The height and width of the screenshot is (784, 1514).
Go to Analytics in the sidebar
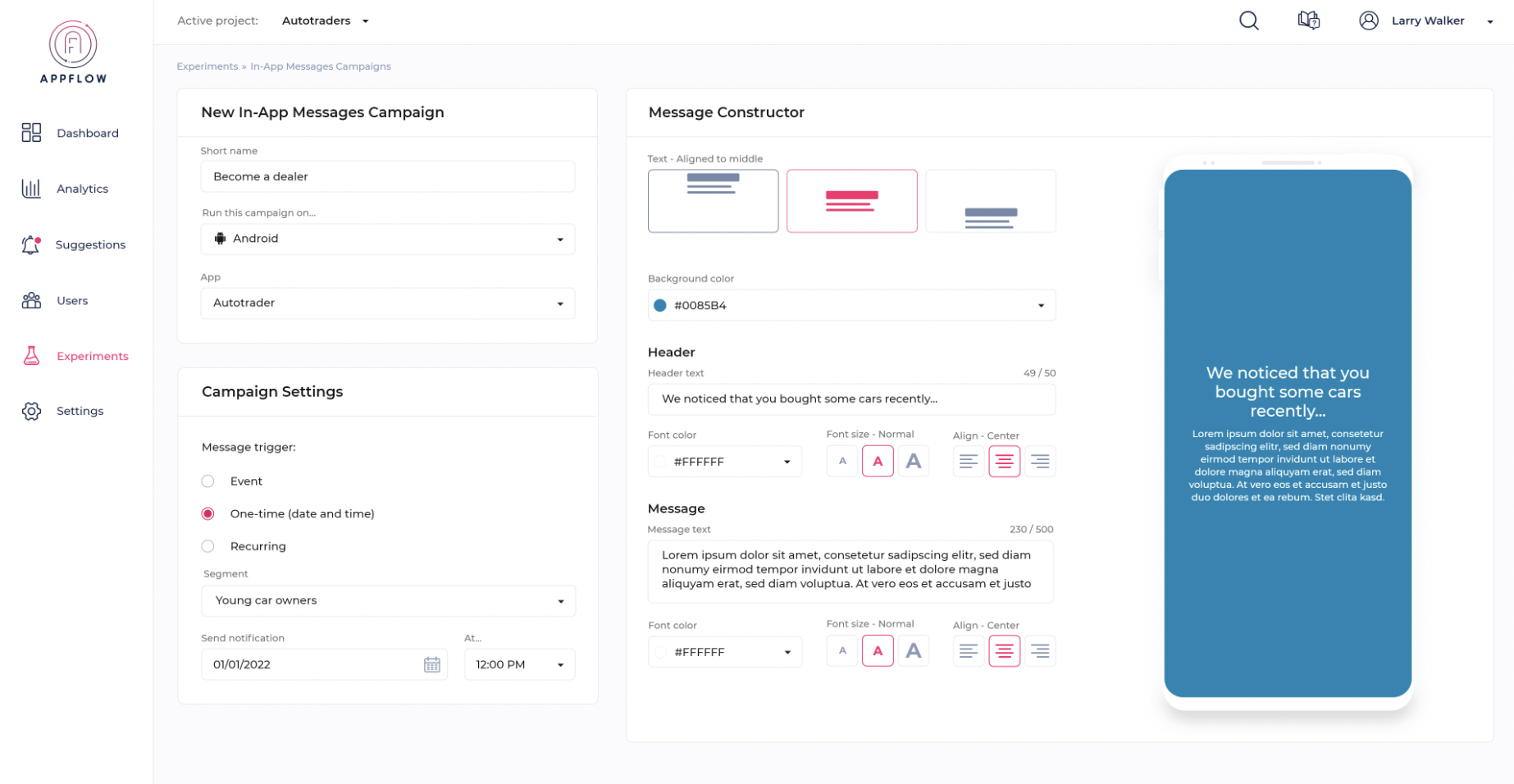[82, 189]
